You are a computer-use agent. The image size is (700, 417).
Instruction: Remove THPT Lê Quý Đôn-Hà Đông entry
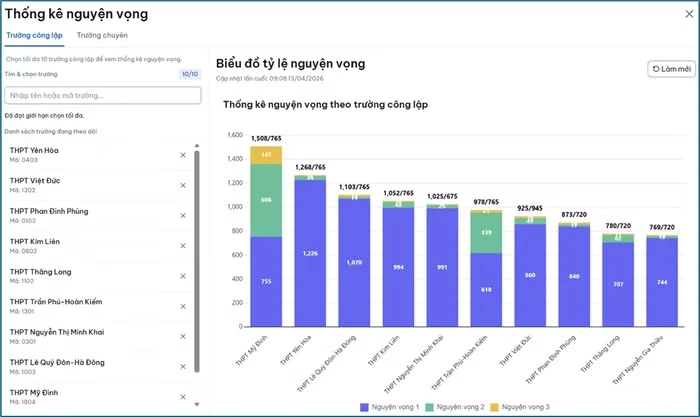(x=183, y=363)
